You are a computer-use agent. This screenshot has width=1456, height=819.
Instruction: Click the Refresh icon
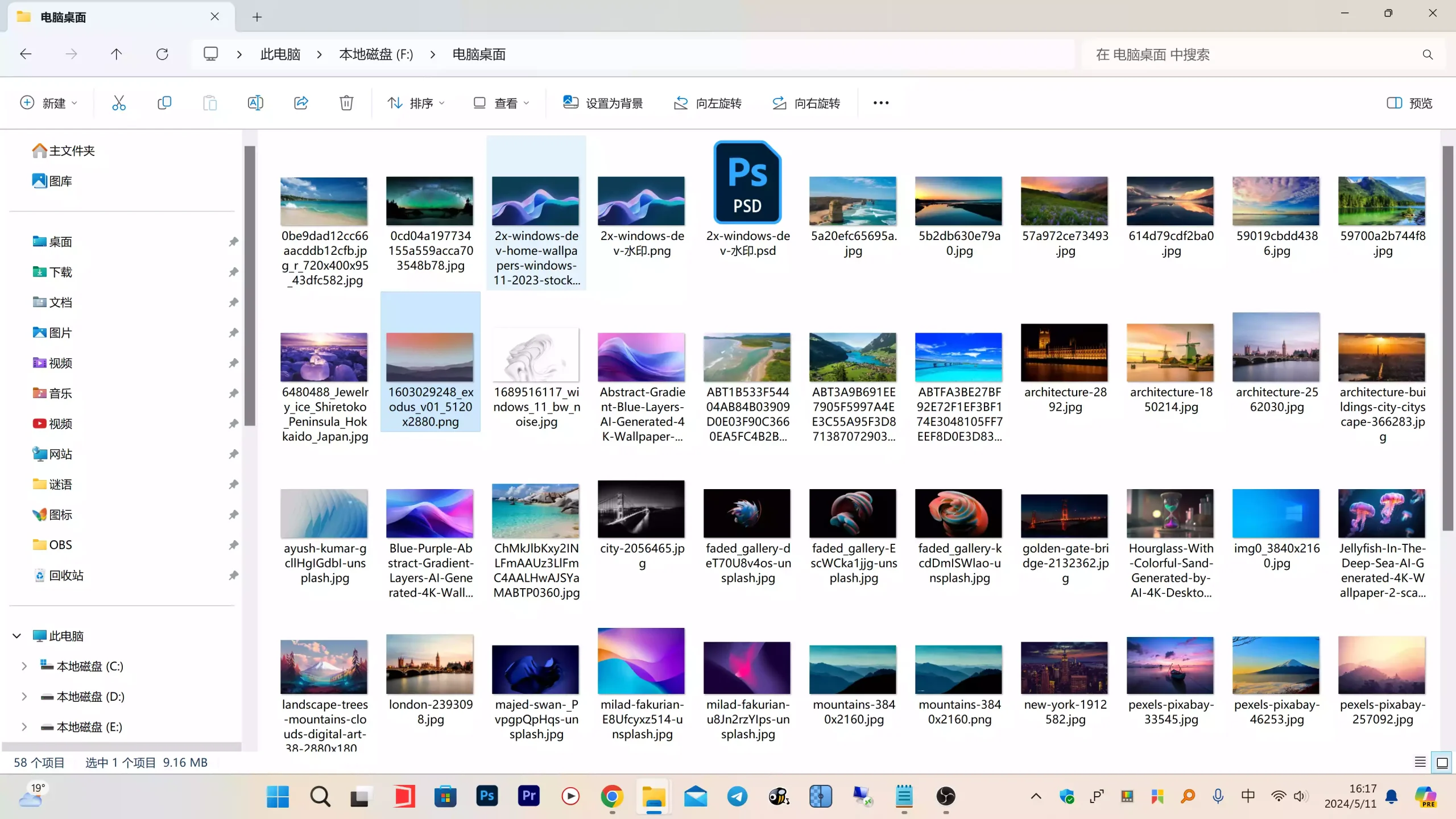point(162,55)
